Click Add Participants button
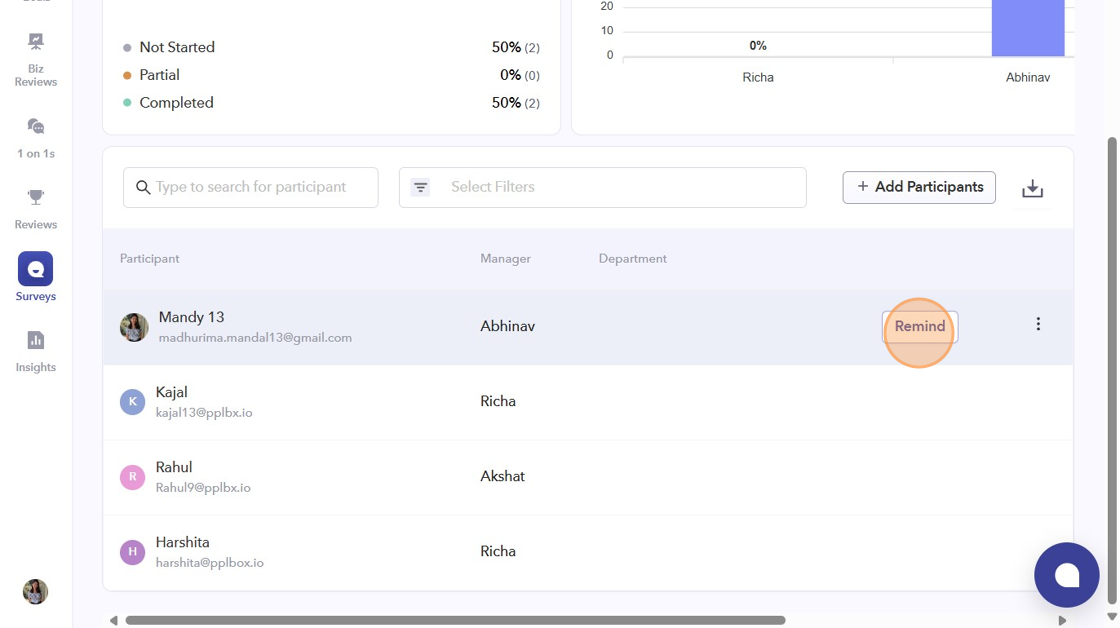 tap(919, 187)
